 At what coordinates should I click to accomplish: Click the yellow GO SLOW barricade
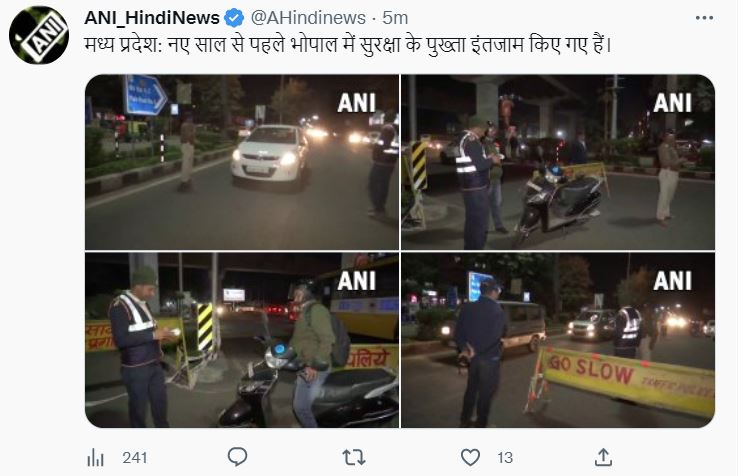[x=625, y=380]
